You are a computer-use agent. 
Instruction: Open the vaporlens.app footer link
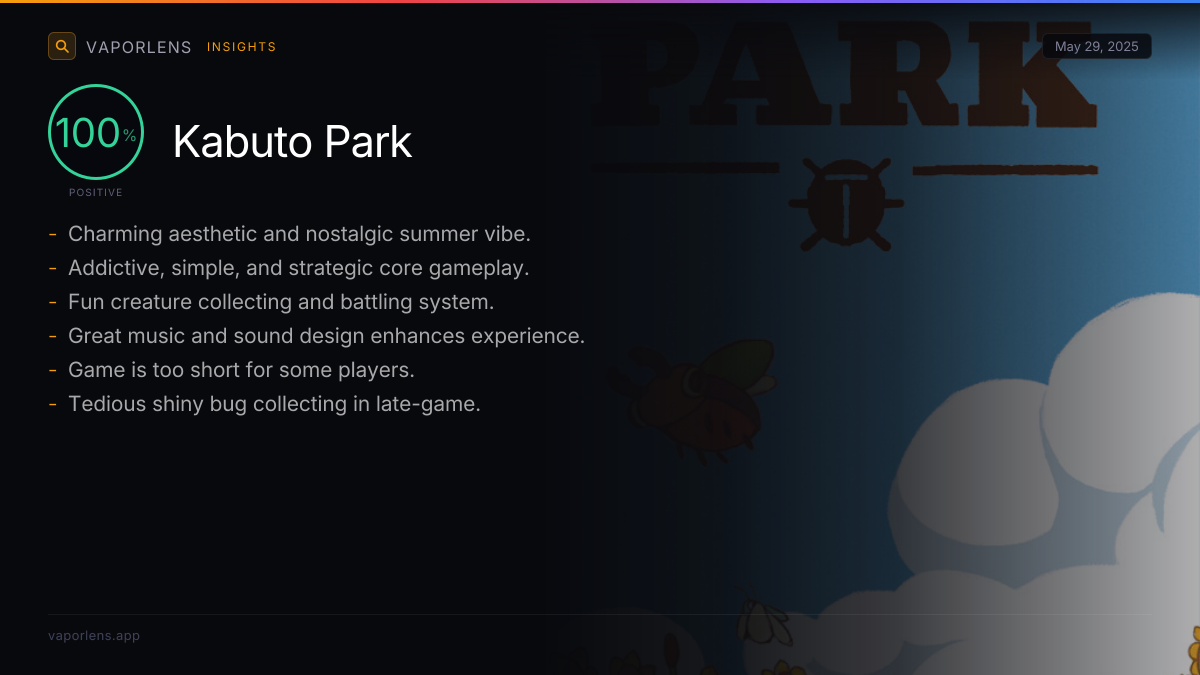tap(94, 636)
